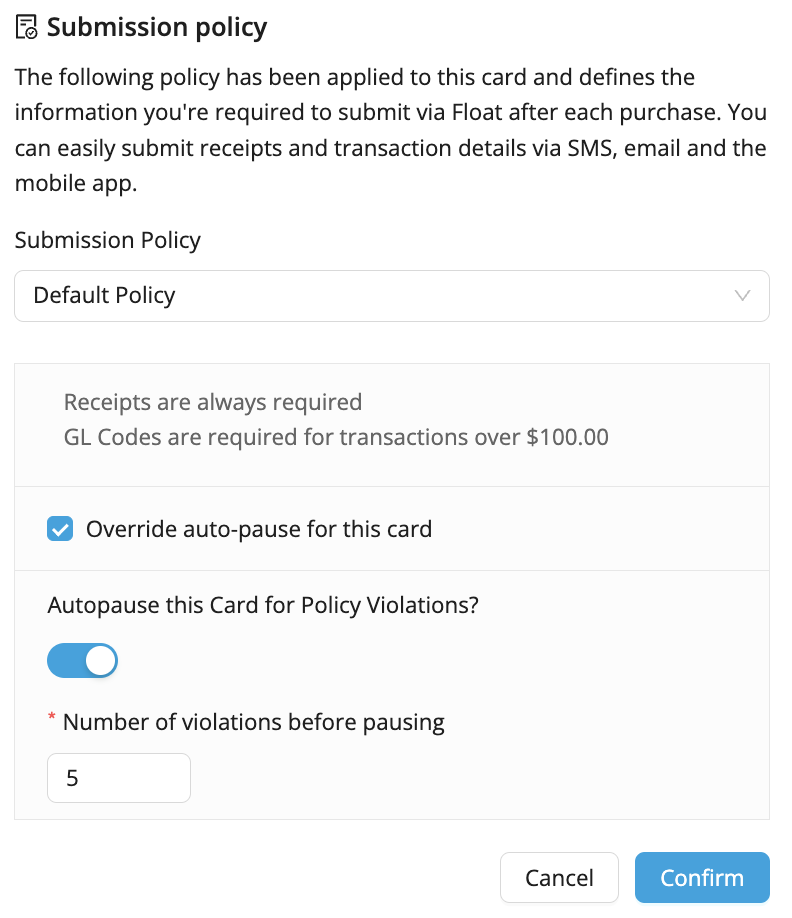Open the Default Policy dropdown chevron
Image resolution: width=792 pixels, height=918 pixels.
point(742,296)
